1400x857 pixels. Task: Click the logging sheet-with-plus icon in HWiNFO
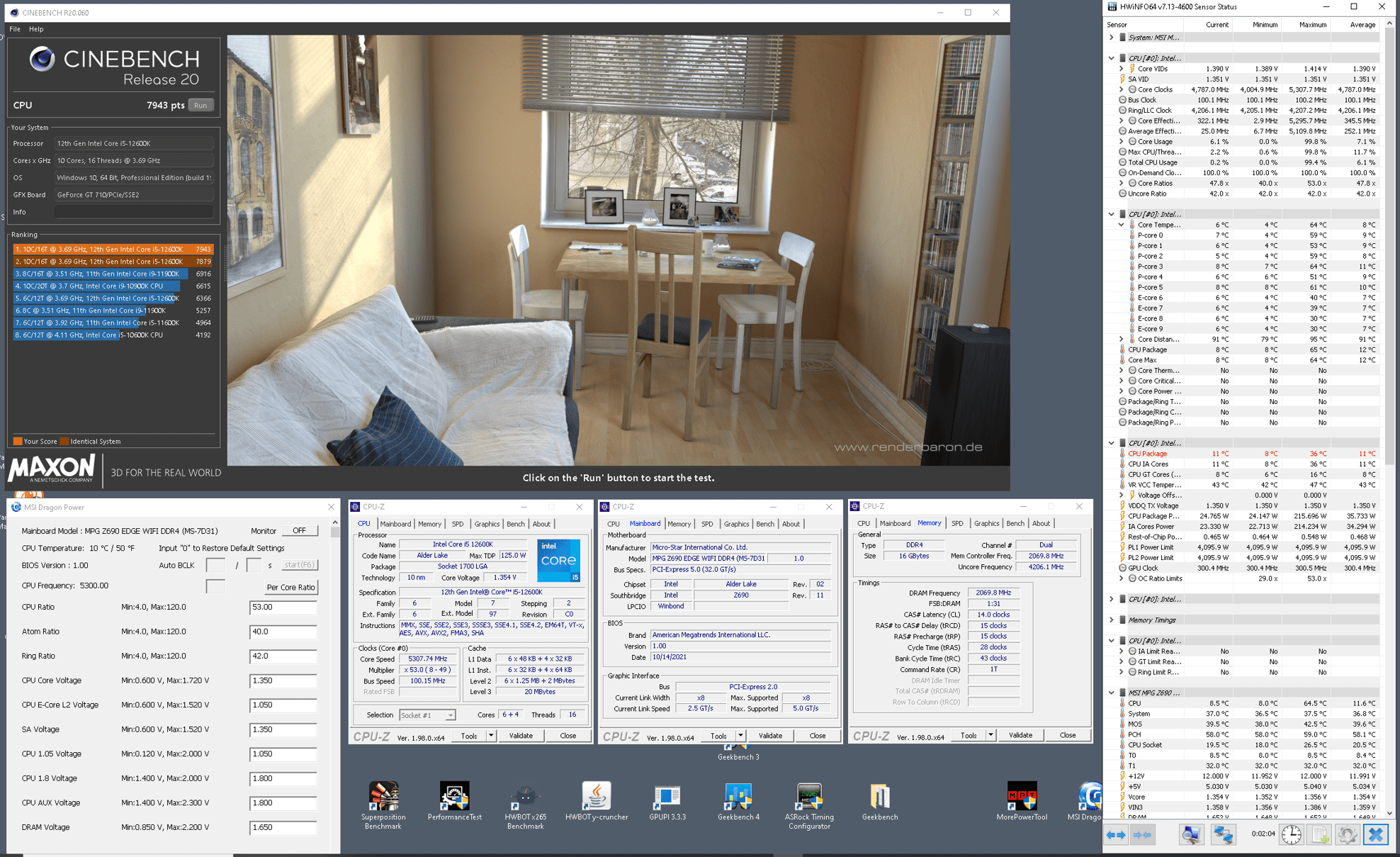tap(1319, 835)
